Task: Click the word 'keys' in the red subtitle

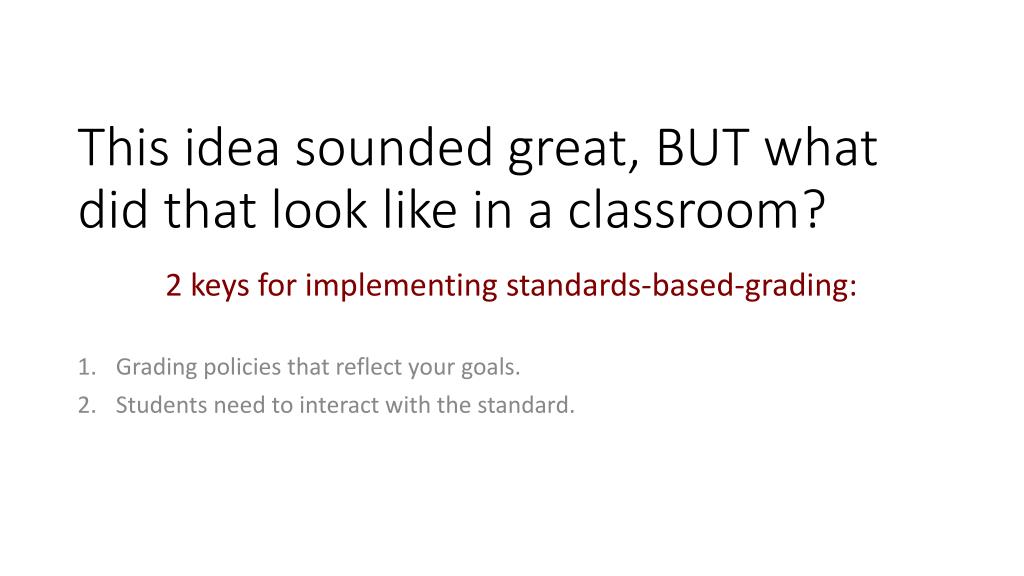Action: tap(219, 287)
